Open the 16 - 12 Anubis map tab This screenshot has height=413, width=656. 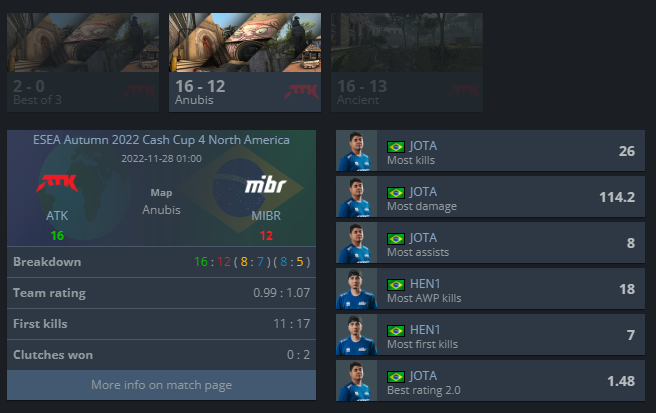[245, 62]
